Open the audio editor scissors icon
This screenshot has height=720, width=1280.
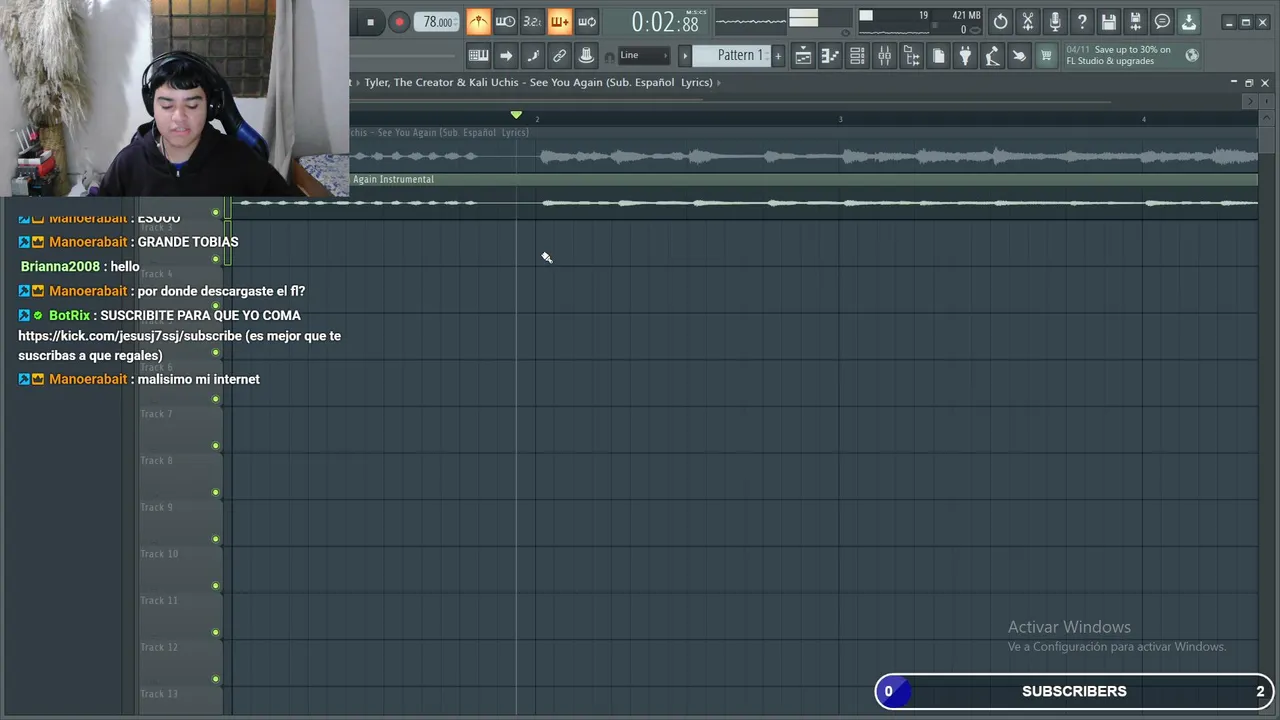(x=1028, y=22)
